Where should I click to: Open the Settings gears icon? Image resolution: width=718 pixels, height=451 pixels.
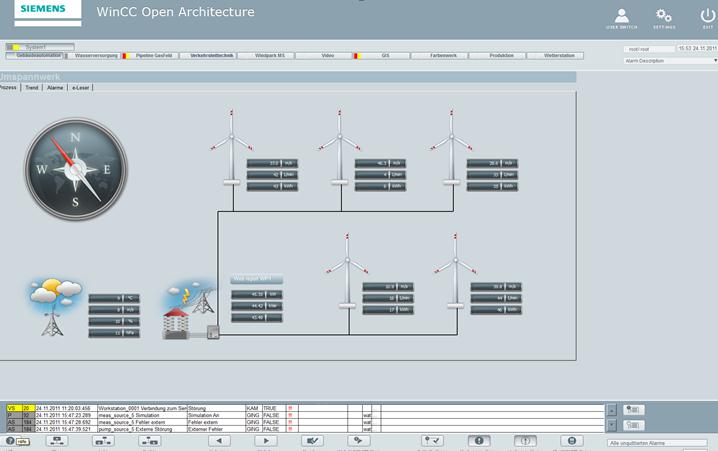tap(663, 17)
